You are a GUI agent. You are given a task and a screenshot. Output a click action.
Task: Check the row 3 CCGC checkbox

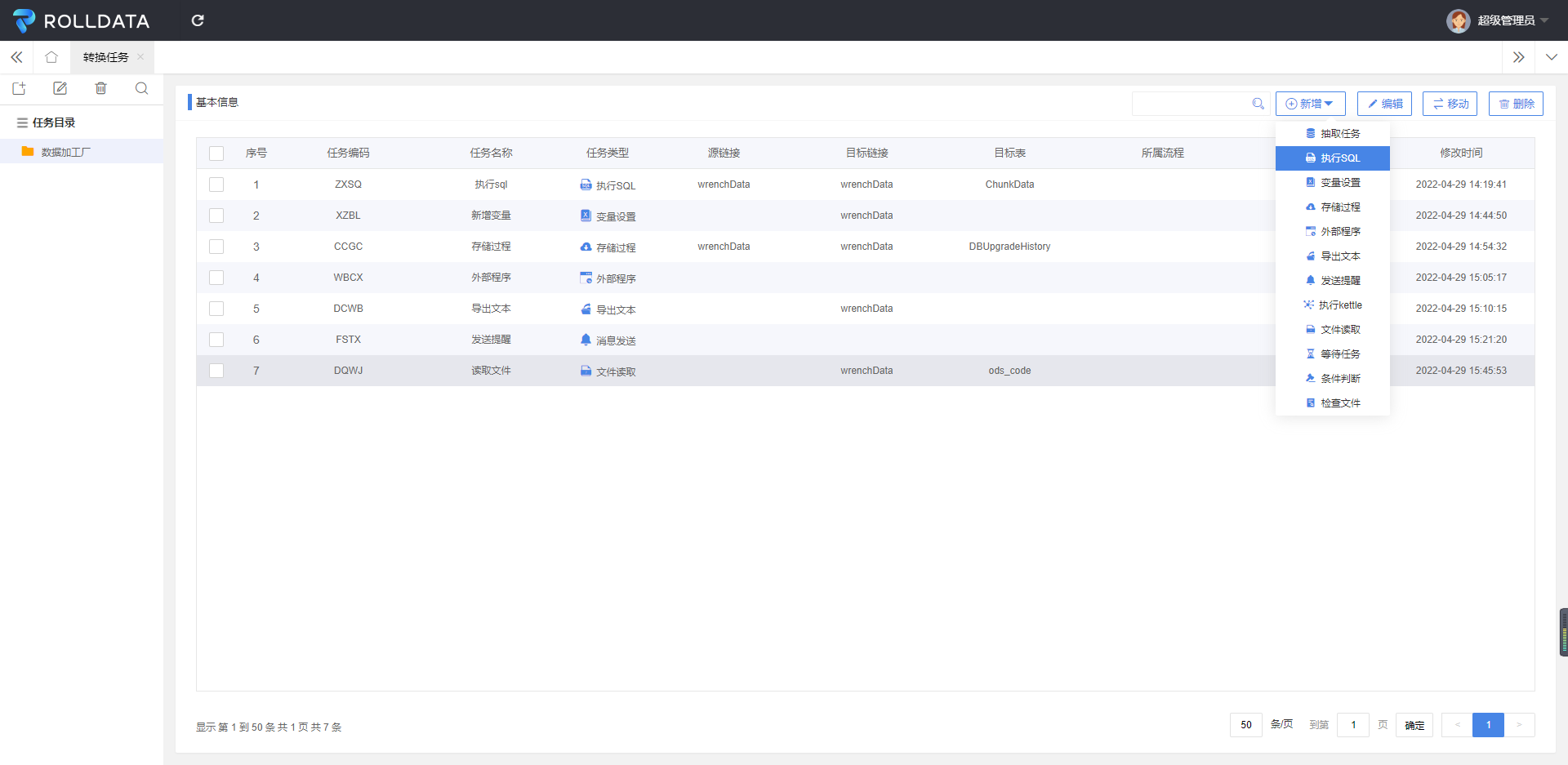(x=216, y=247)
